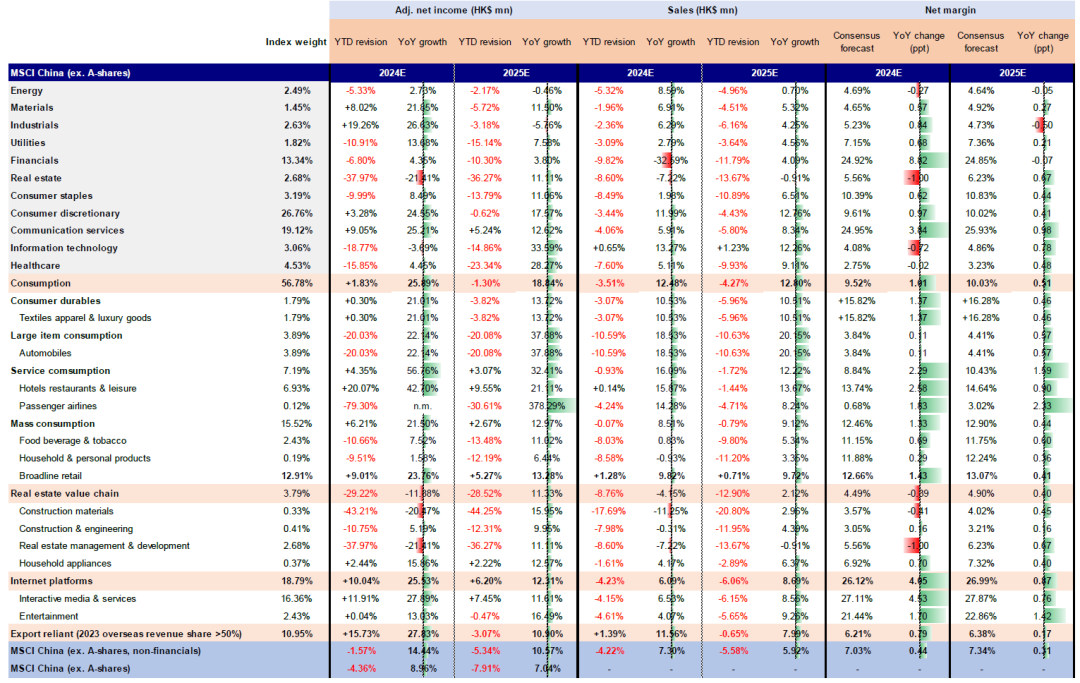Click the "Index weight" column header
The width and height of the screenshot is (1080, 683).
296,42
